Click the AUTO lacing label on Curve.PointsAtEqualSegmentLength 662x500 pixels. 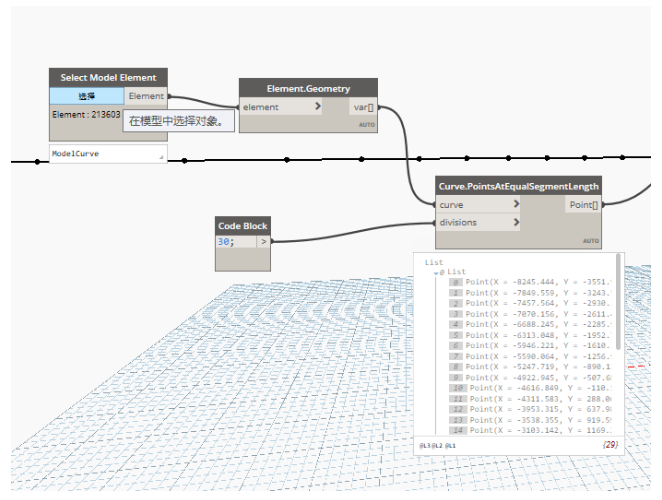point(591,241)
